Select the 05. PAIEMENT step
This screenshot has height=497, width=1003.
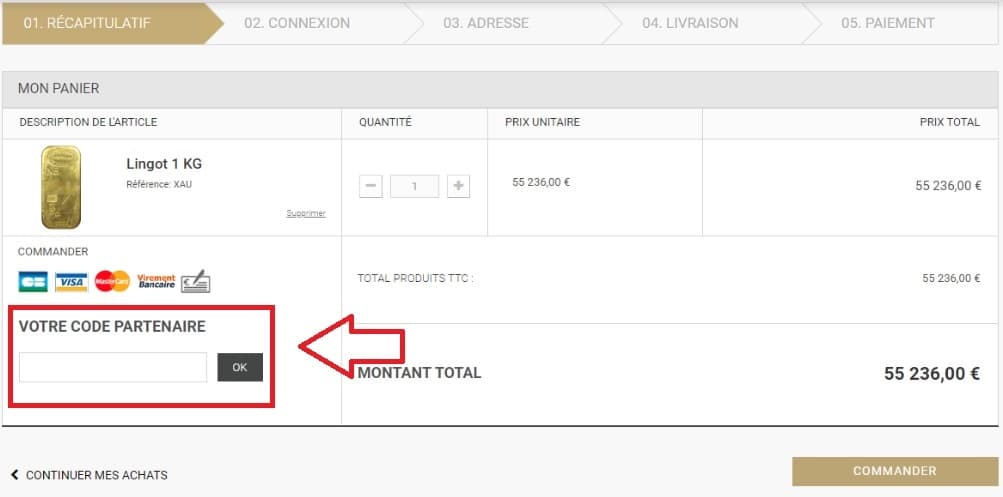tap(888, 23)
